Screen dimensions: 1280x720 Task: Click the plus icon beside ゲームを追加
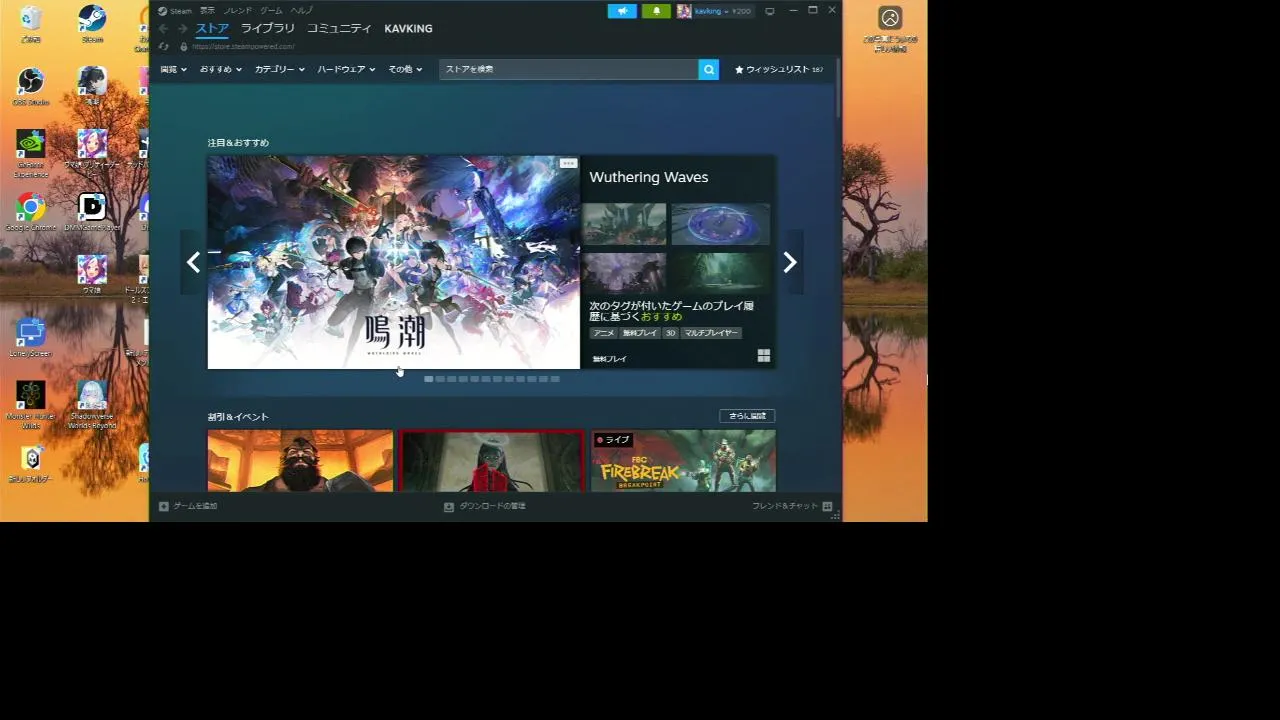(x=164, y=506)
